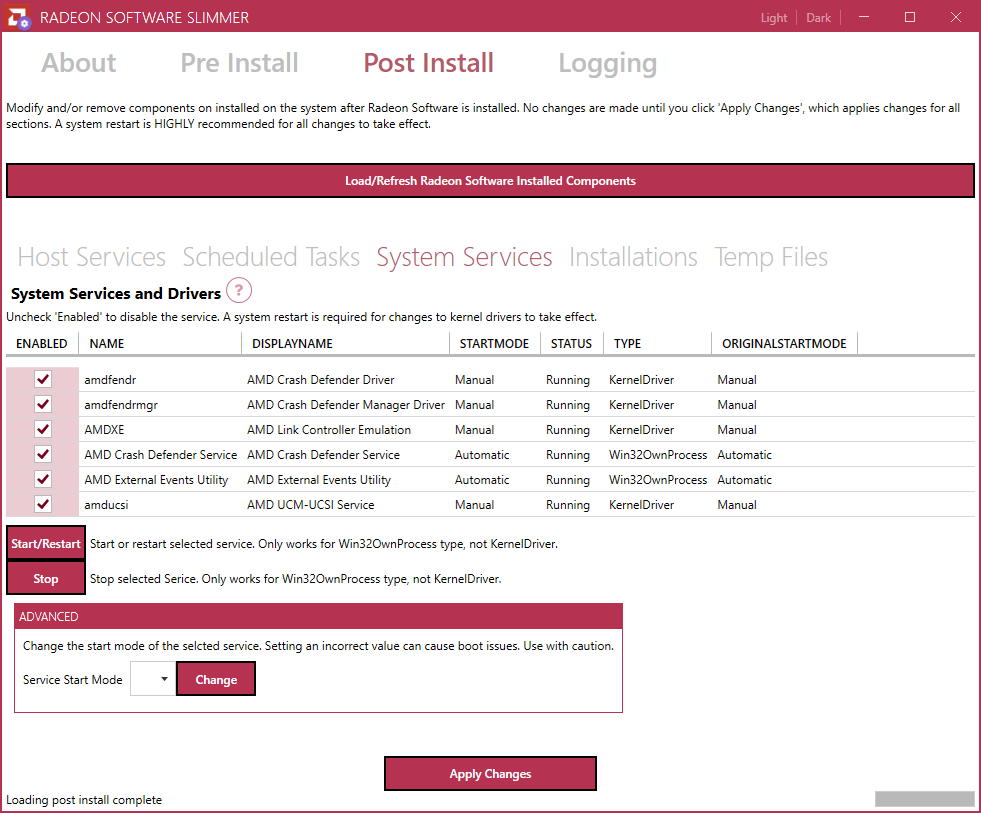
Task: Open the System Services help question mark
Action: tap(238, 290)
